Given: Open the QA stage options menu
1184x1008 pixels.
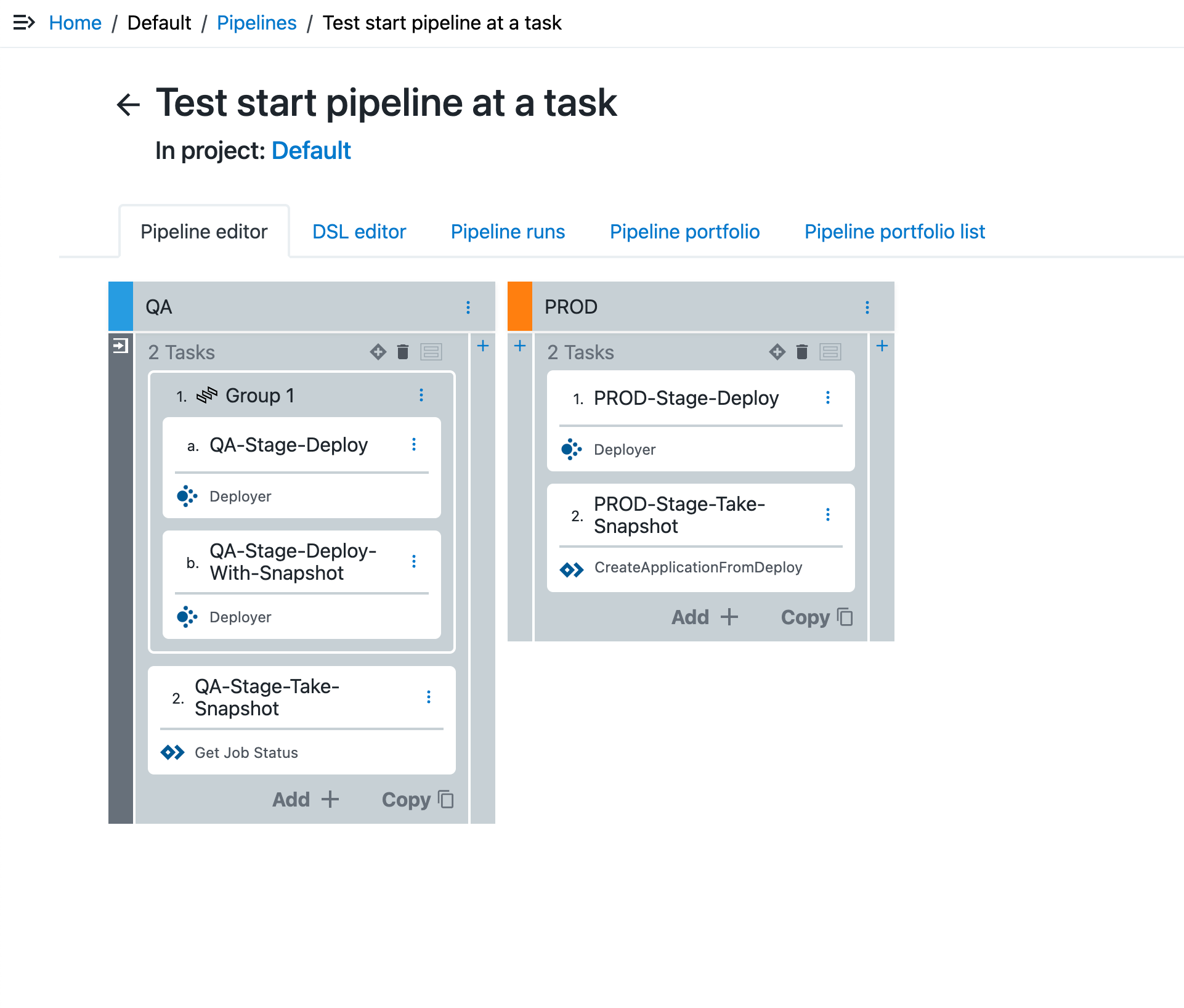Looking at the screenshot, I should (468, 307).
